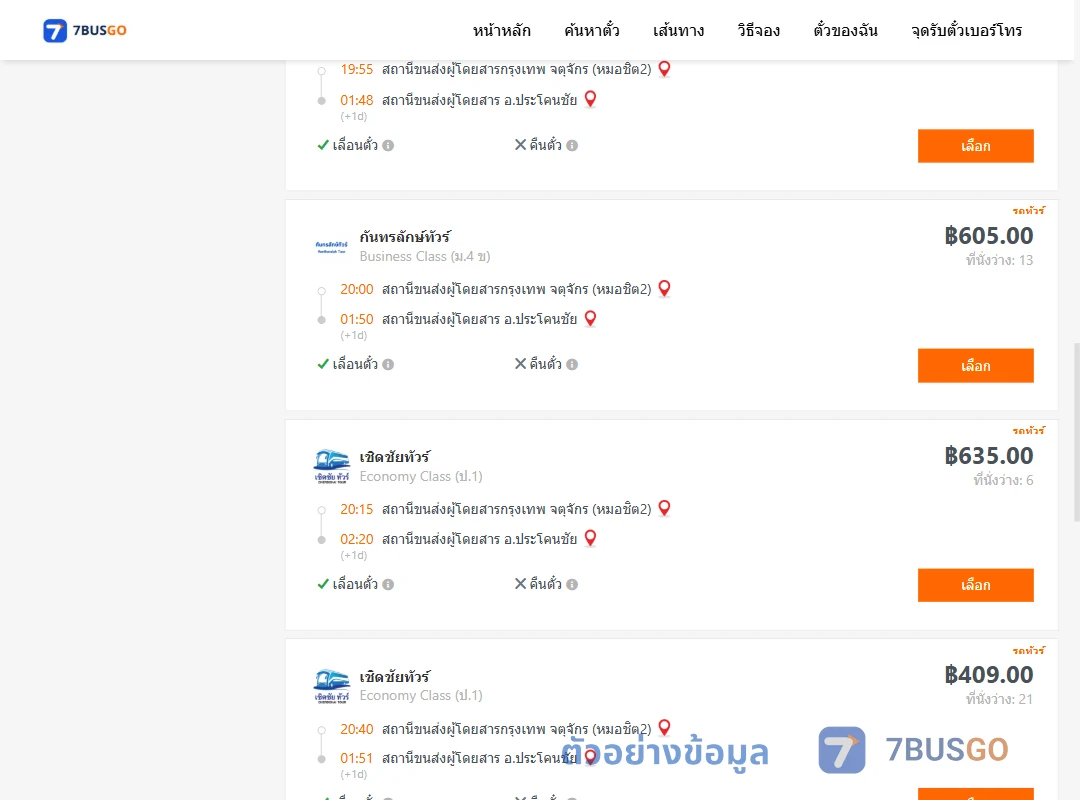The image size is (1080, 800).
Task: Open จุดรับตั๋วเบอร์โทร link in header
Action: pos(966,30)
